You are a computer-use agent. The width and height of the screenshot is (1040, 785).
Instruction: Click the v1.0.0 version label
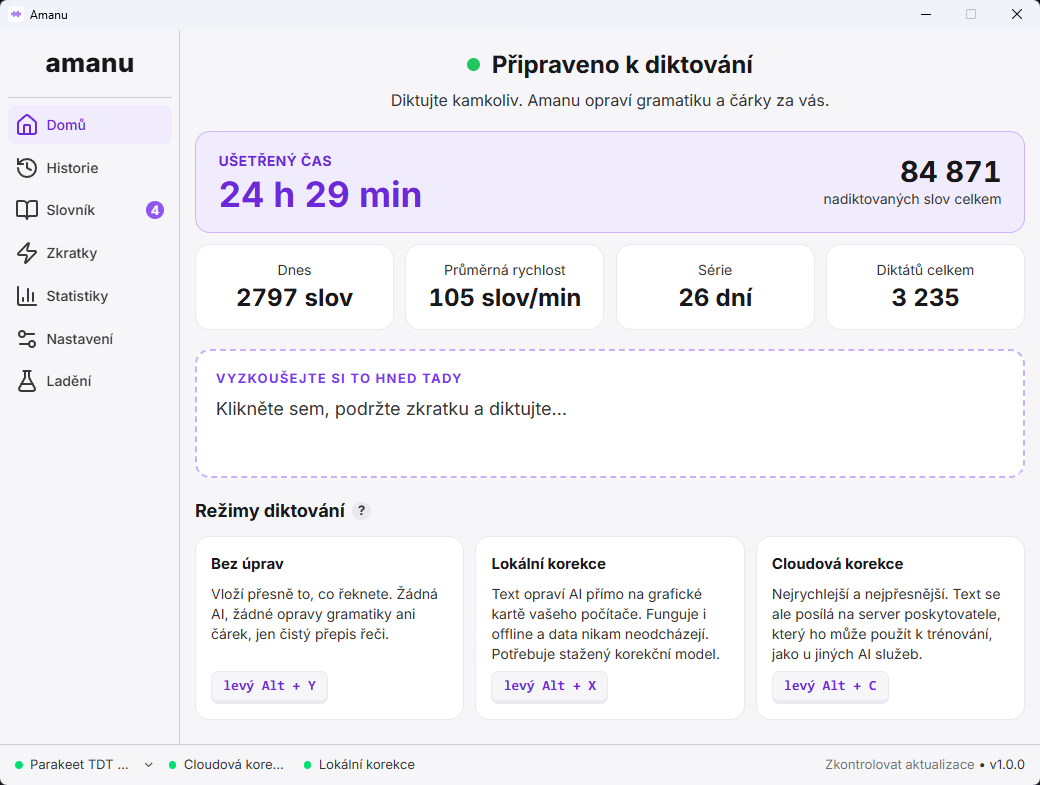click(x=1007, y=764)
